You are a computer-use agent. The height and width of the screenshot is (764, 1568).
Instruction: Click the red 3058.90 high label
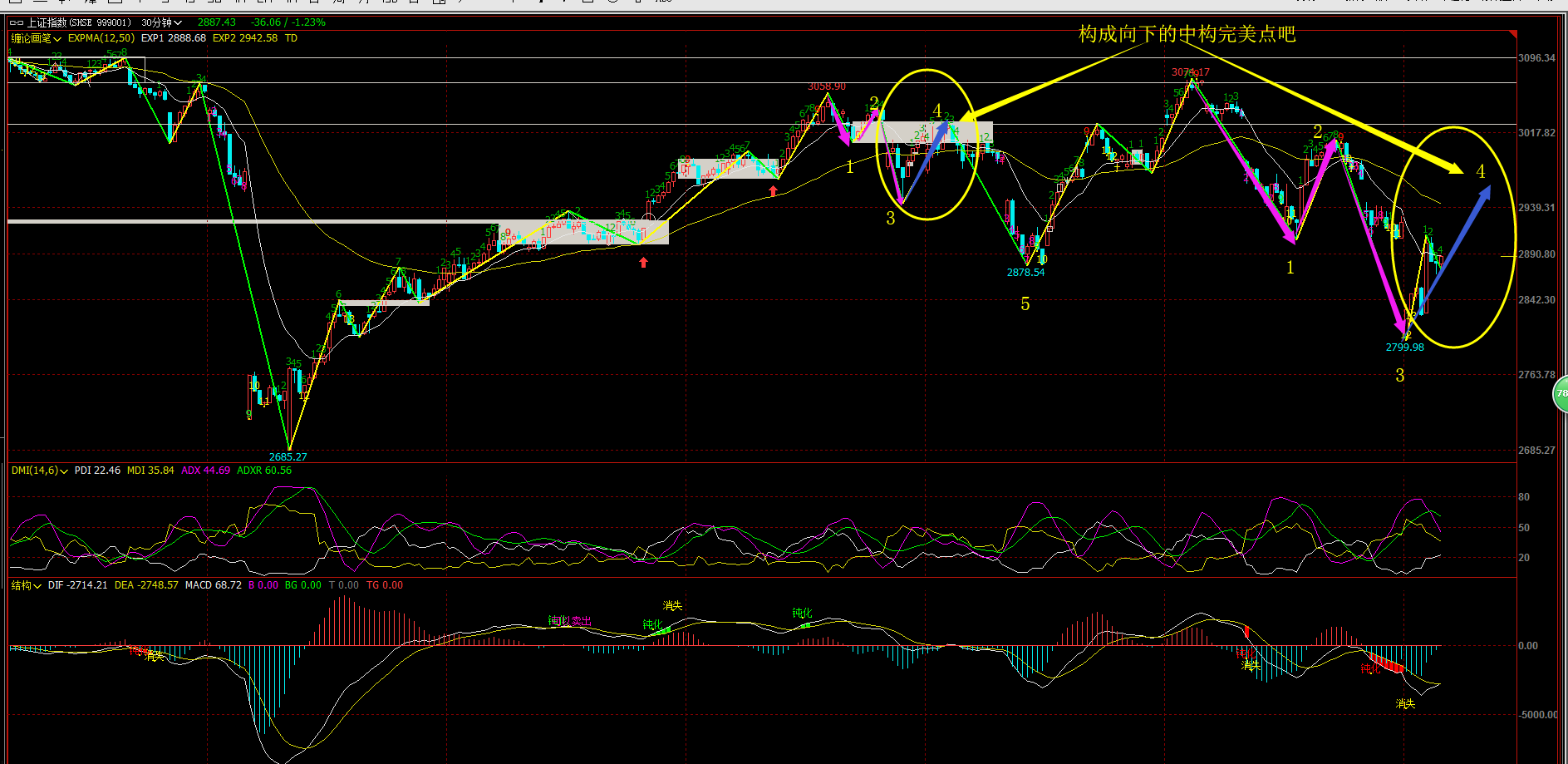click(x=827, y=86)
